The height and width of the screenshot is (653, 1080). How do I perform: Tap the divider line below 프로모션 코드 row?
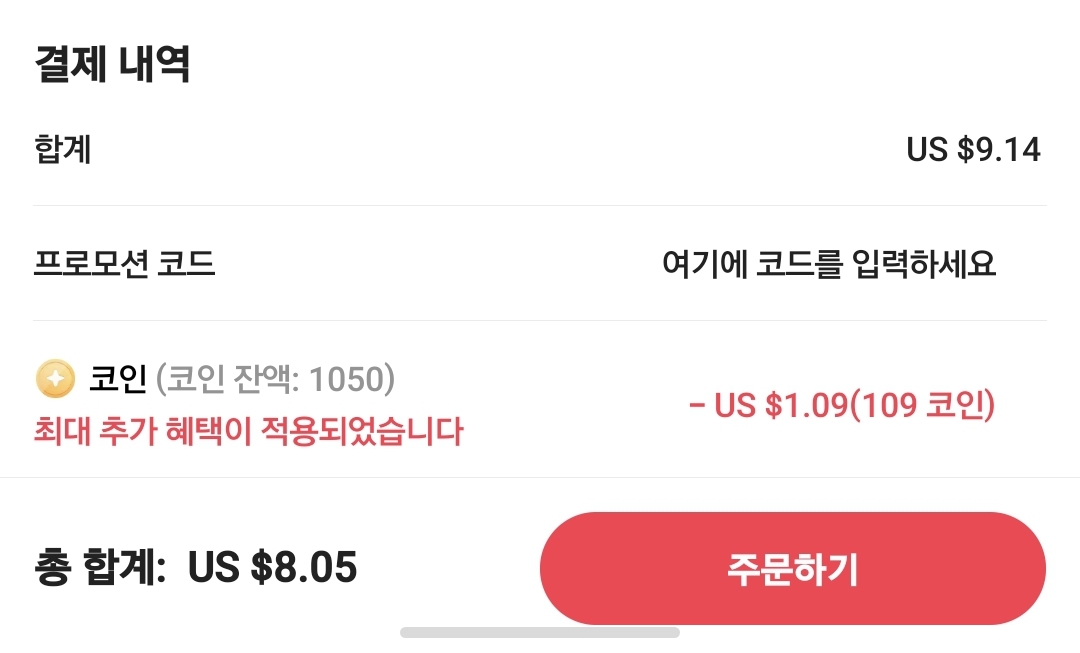coord(540,321)
